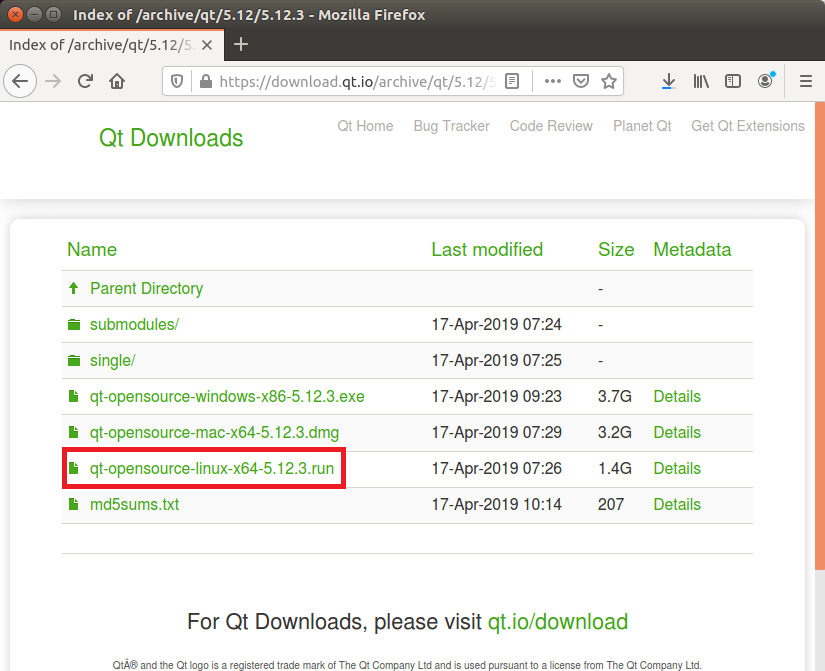Viewport: 825px width, 671px height.
Task: Open the single/ folder
Action: pos(113,360)
